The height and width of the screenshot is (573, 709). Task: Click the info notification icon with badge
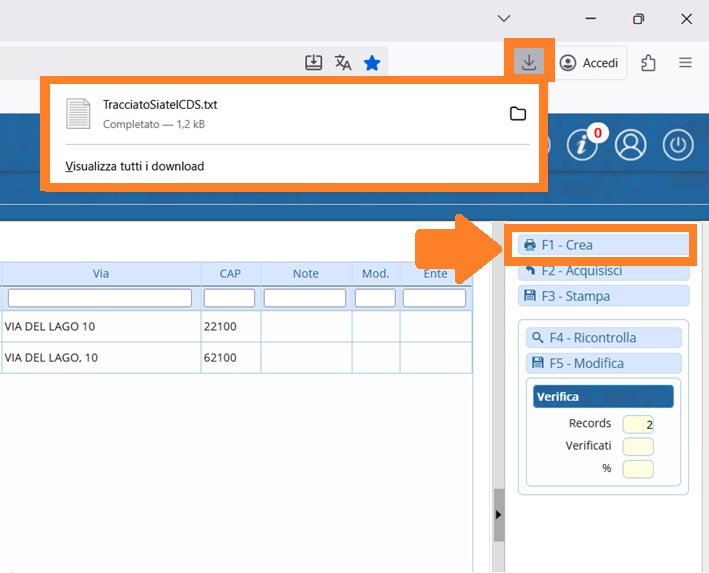[x=582, y=145]
